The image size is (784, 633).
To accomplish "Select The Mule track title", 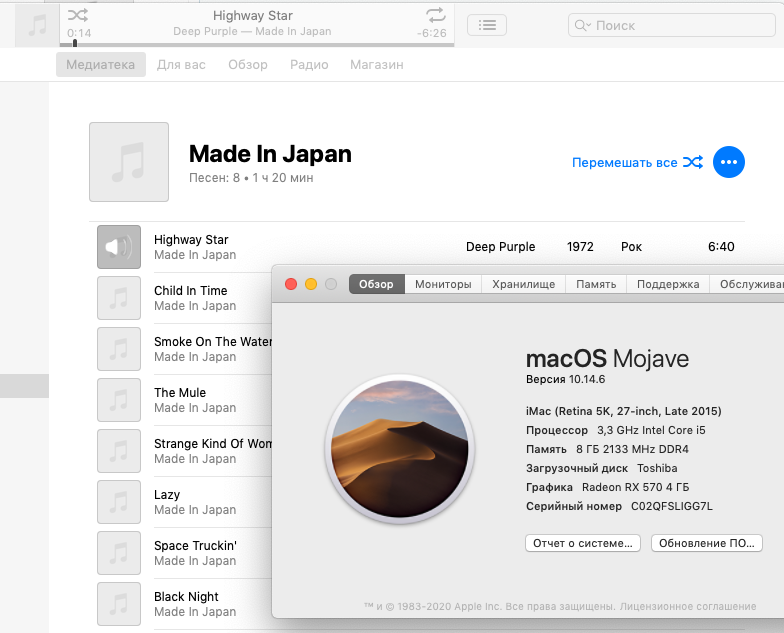I will (180, 392).
